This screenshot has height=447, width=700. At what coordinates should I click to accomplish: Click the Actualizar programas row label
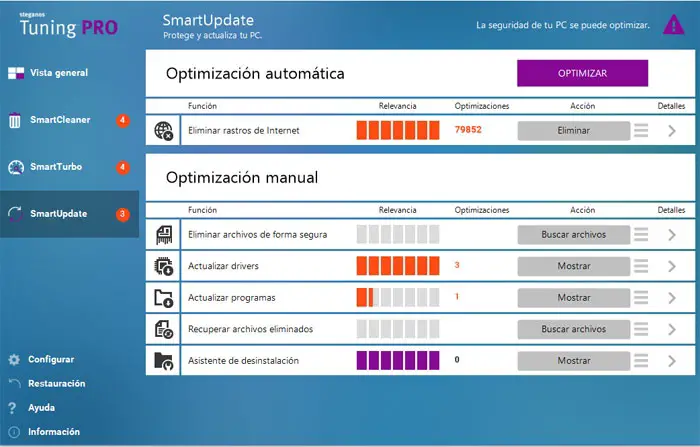[x=232, y=298]
